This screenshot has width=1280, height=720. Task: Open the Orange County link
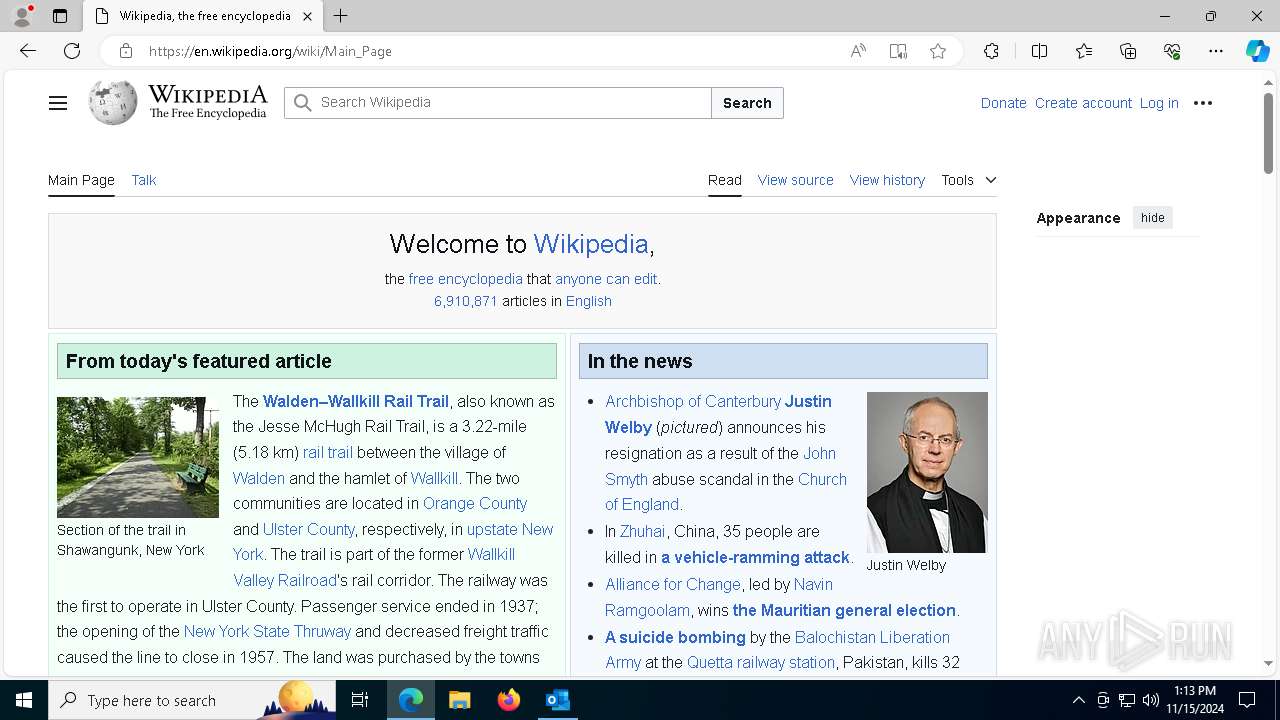coord(475,503)
